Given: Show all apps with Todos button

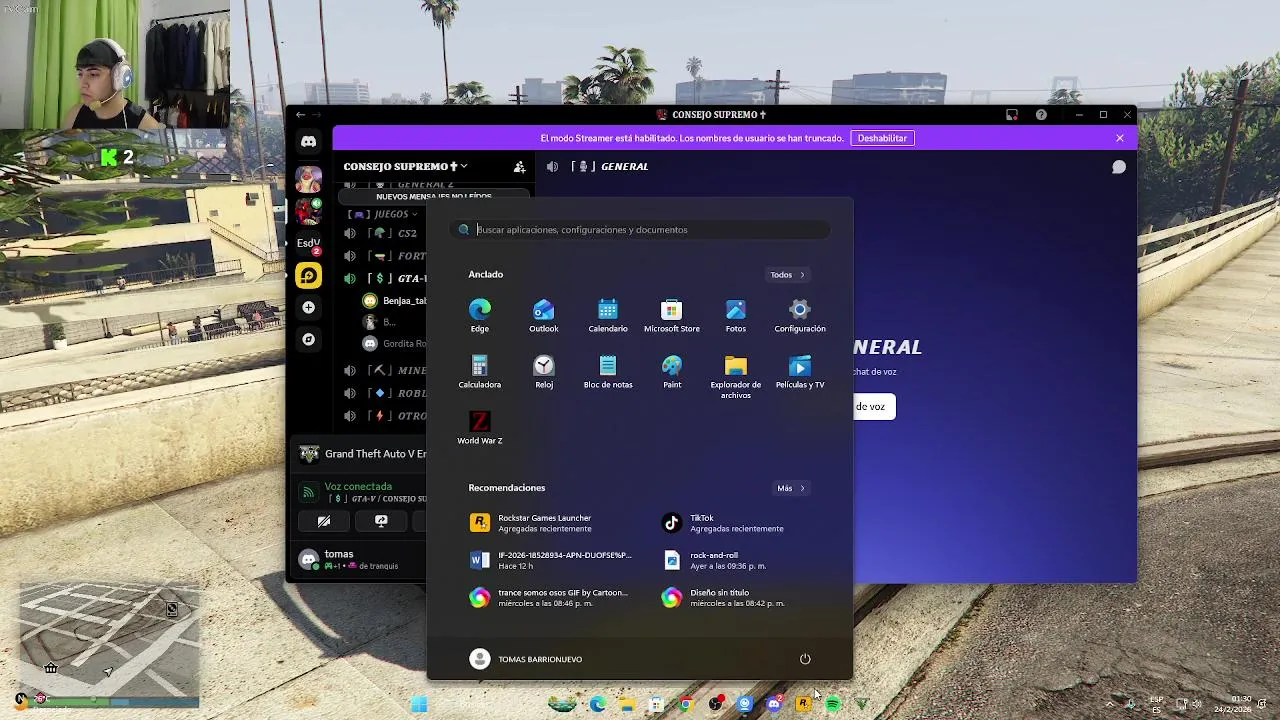Looking at the screenshot, I should coord(787,275).
